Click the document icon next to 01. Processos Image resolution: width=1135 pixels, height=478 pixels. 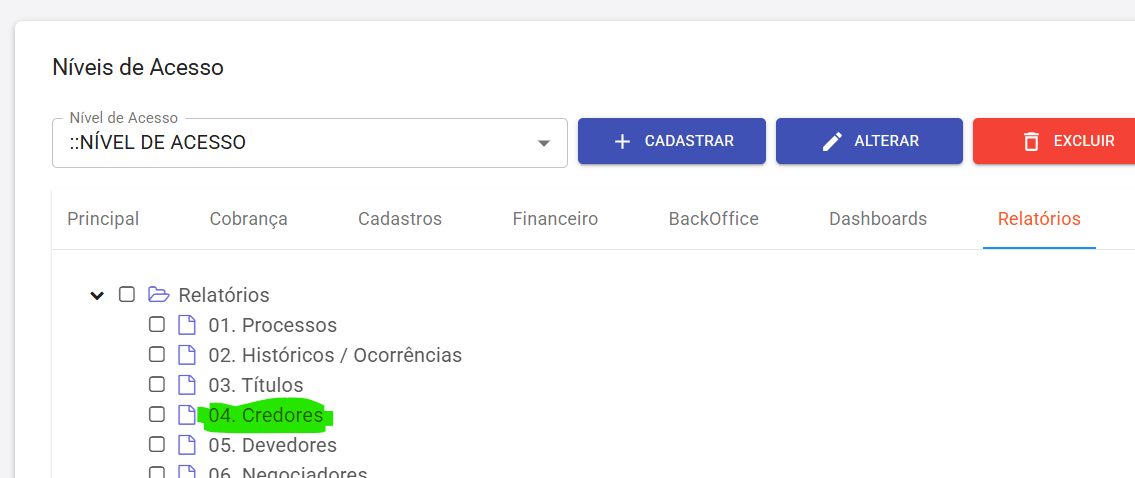(186, 325)
